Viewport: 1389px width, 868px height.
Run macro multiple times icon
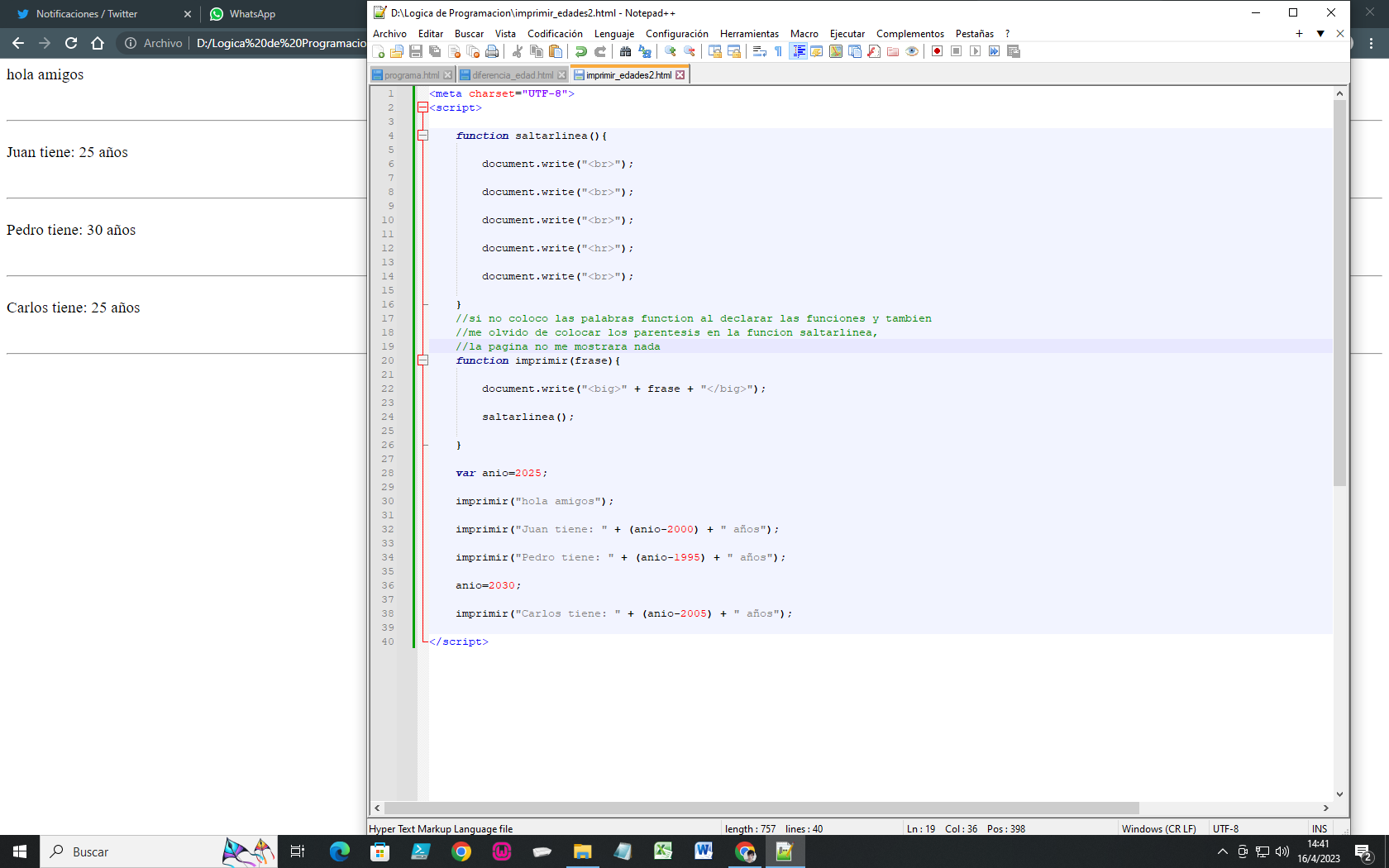tap(995, 51)
